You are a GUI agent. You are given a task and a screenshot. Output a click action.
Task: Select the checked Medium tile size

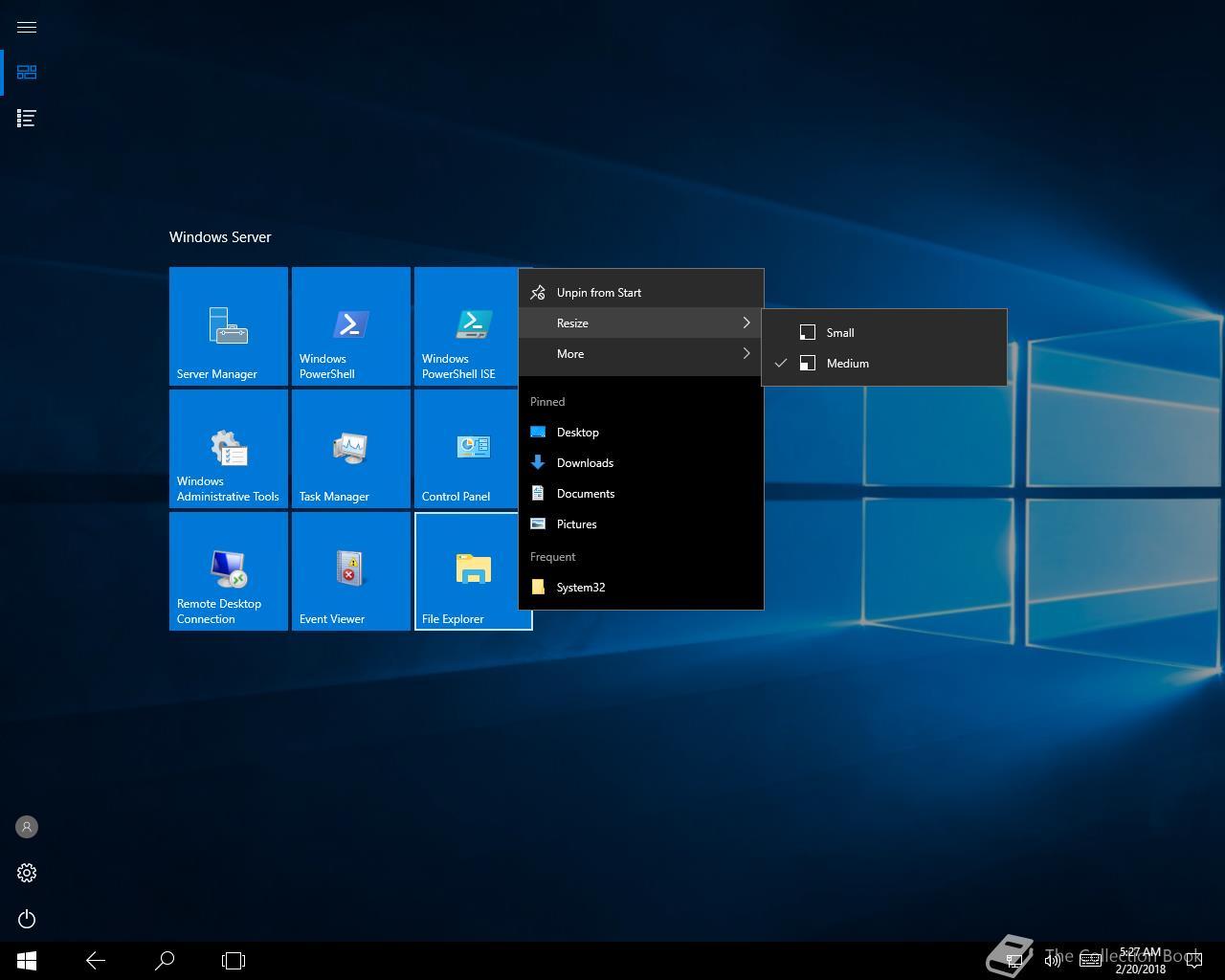point(847,364)
